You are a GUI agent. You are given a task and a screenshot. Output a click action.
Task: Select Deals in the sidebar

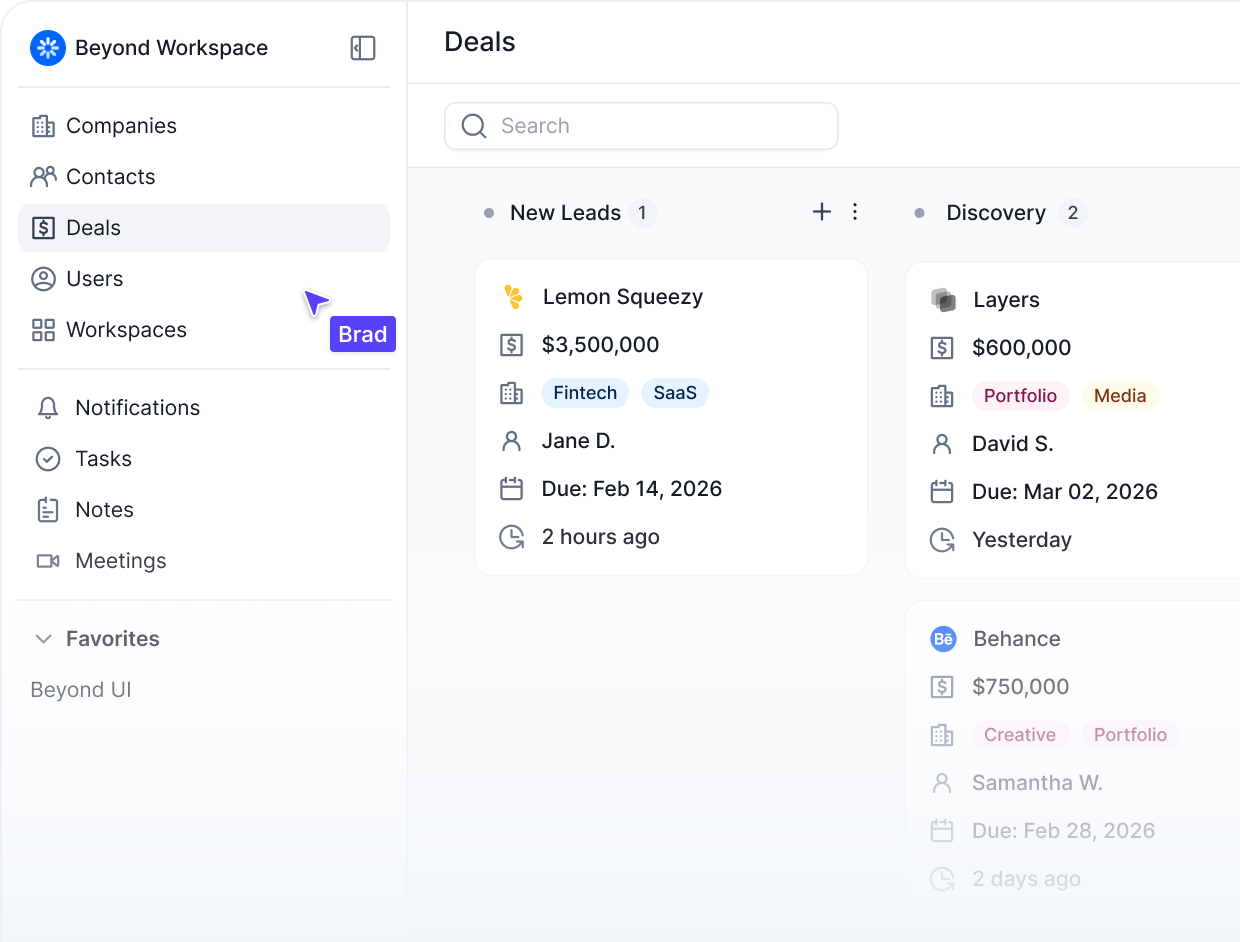[204, 228]
